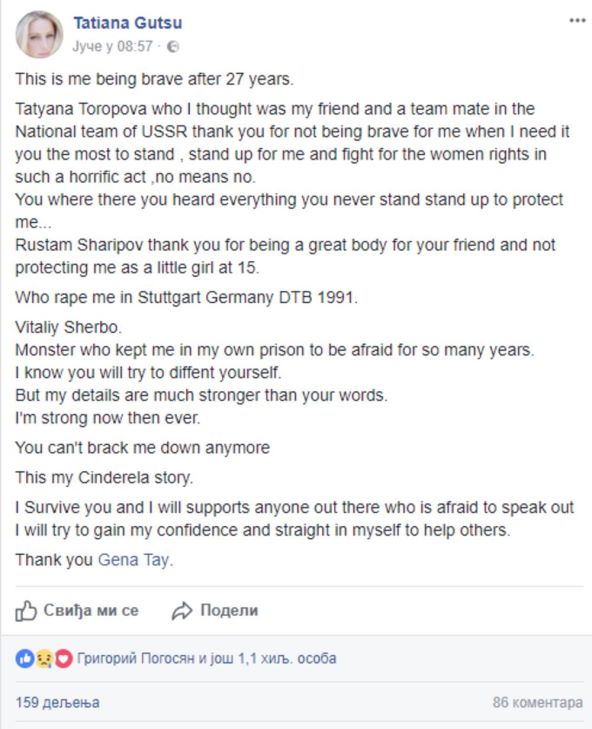Click the audience privacy globe icon
The width and height of the screenshot is (592, 729).
tap(173, 46)
